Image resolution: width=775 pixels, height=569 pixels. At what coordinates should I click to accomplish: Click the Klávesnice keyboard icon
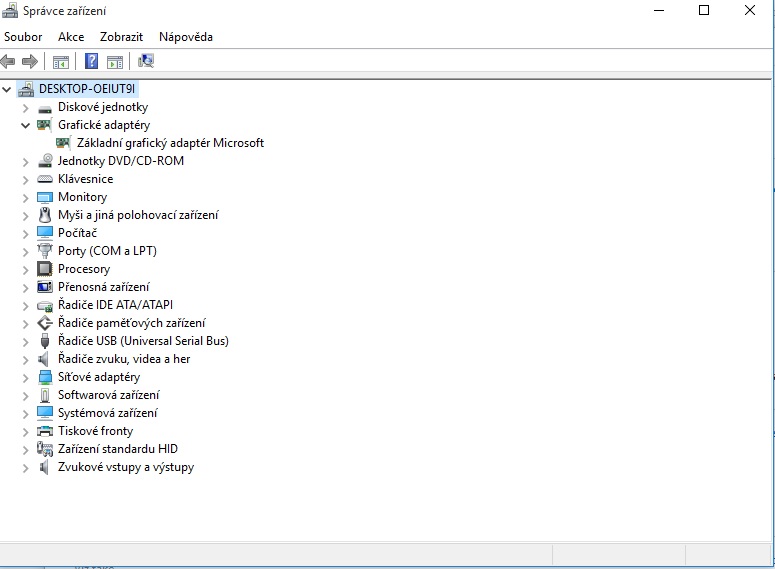tap(45, 179)
